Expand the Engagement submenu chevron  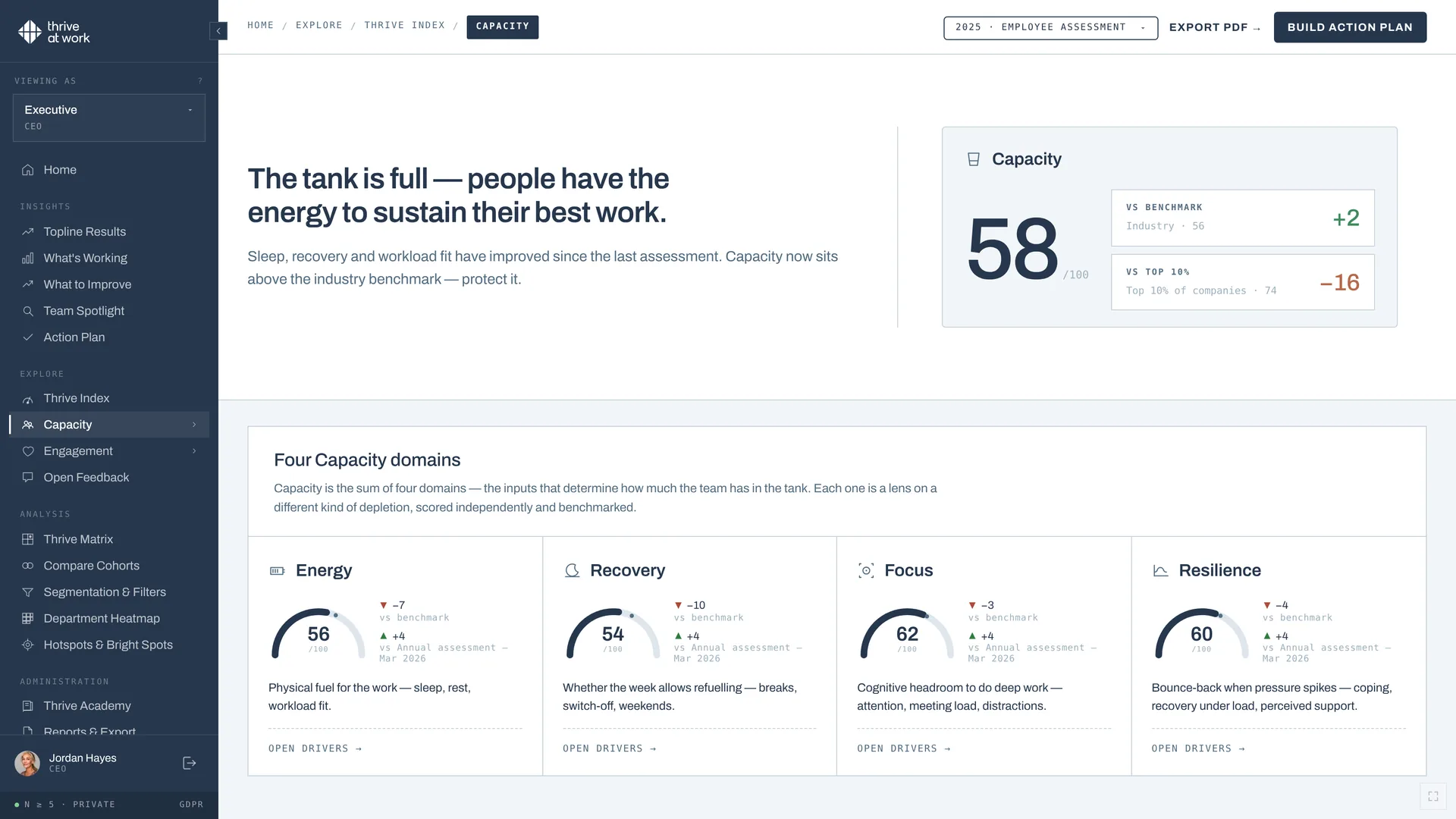click(x=194, y=451)
